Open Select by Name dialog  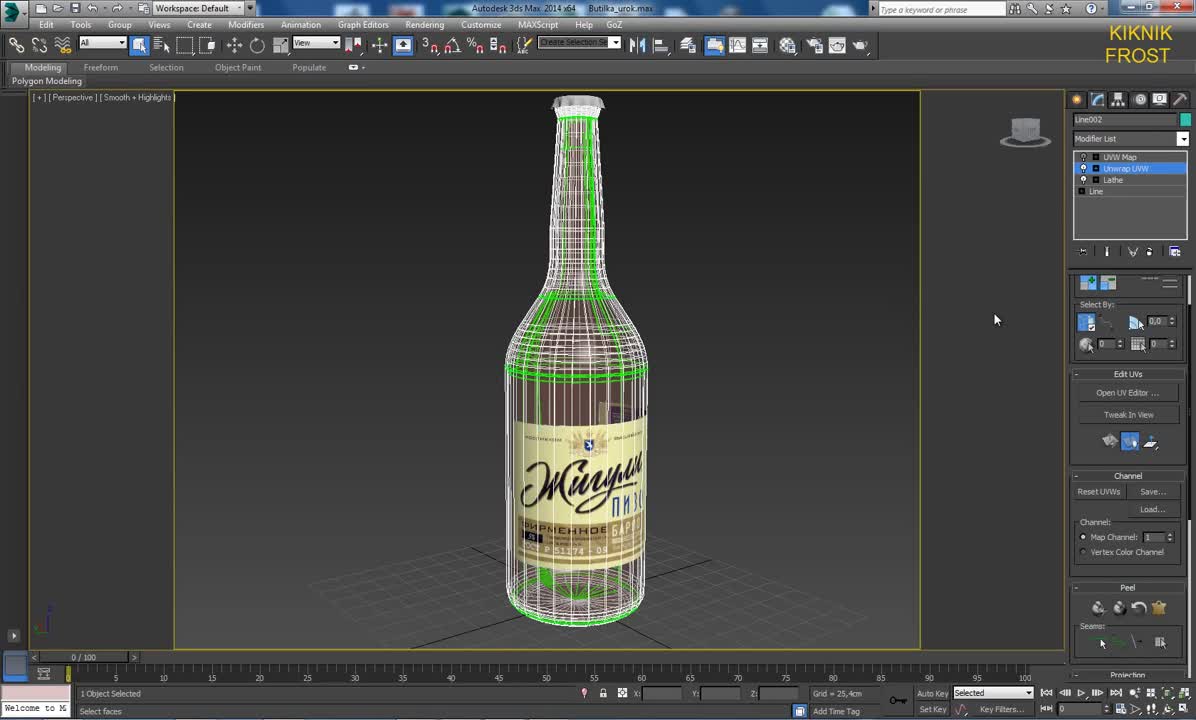tap(162, 46)
